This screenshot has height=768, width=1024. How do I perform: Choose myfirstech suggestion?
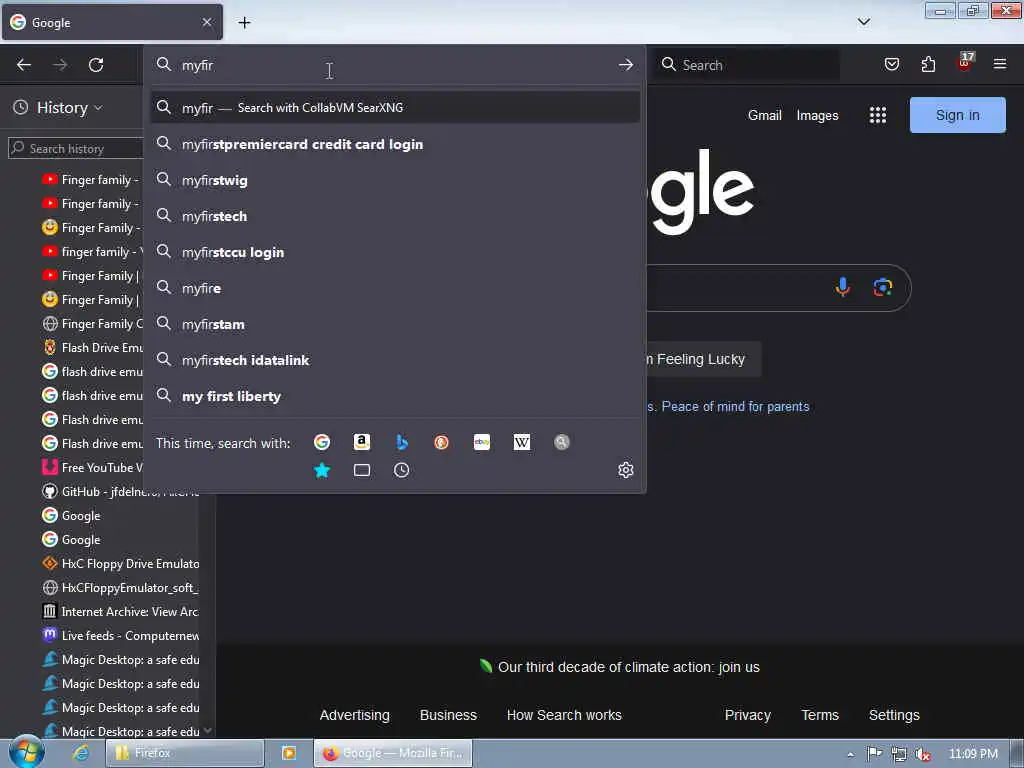tap(394, 216)
